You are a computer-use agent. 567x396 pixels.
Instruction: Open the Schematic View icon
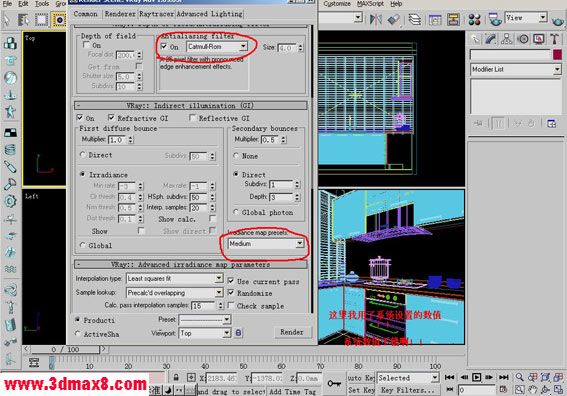[x=453, y=19]
